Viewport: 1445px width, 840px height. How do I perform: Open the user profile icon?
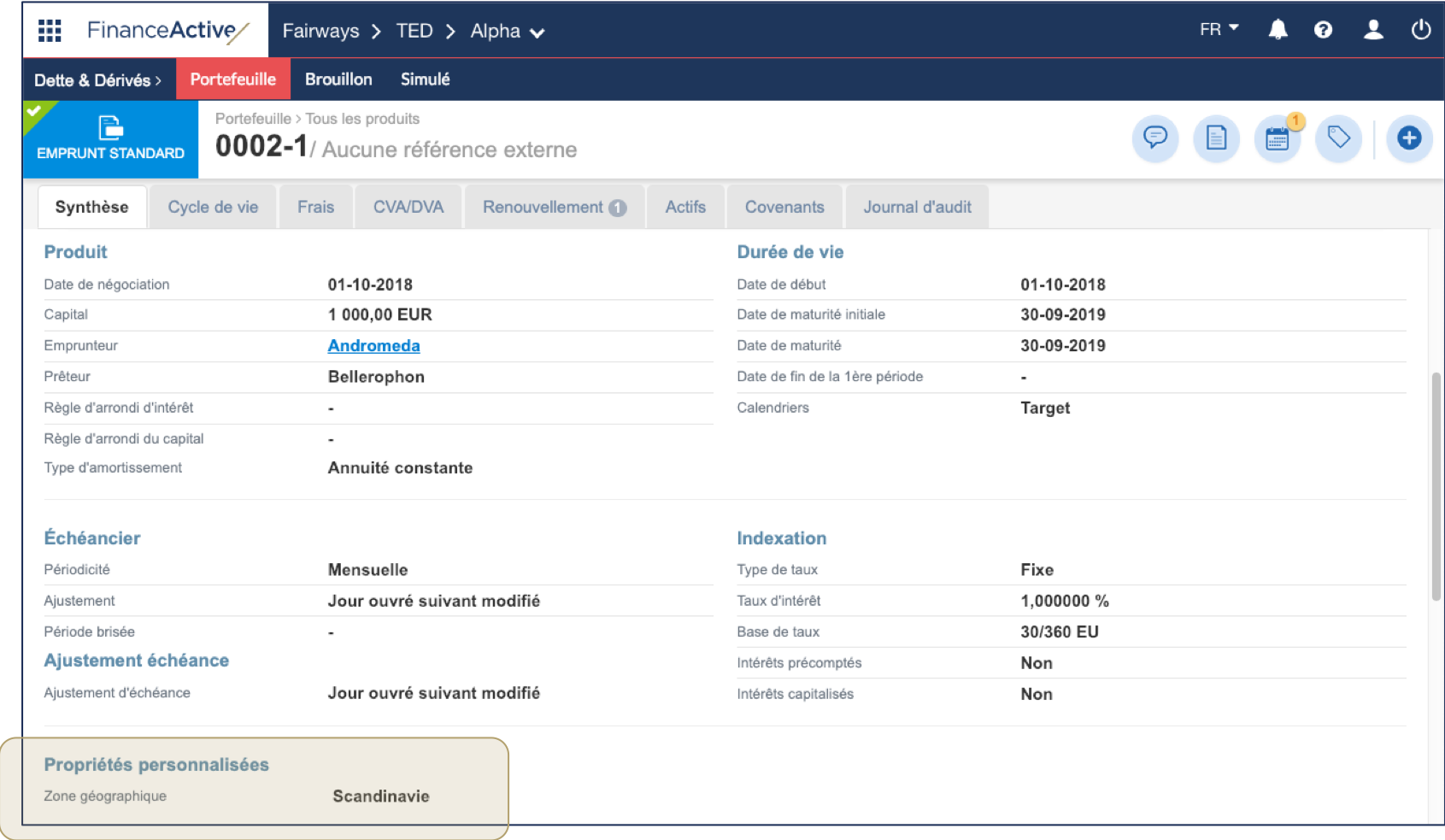[x=1372, y=29]
